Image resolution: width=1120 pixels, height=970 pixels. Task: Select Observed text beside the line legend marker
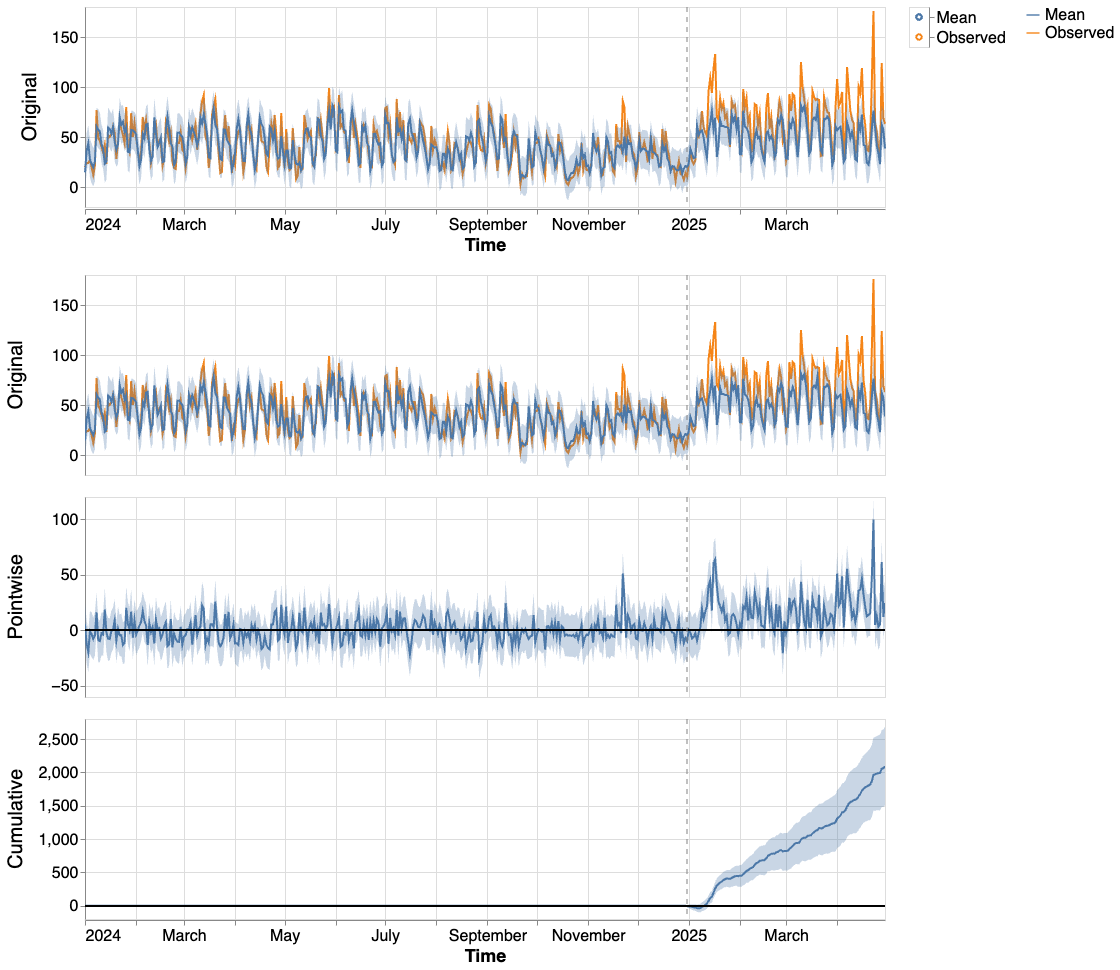tap(1079, 33)
